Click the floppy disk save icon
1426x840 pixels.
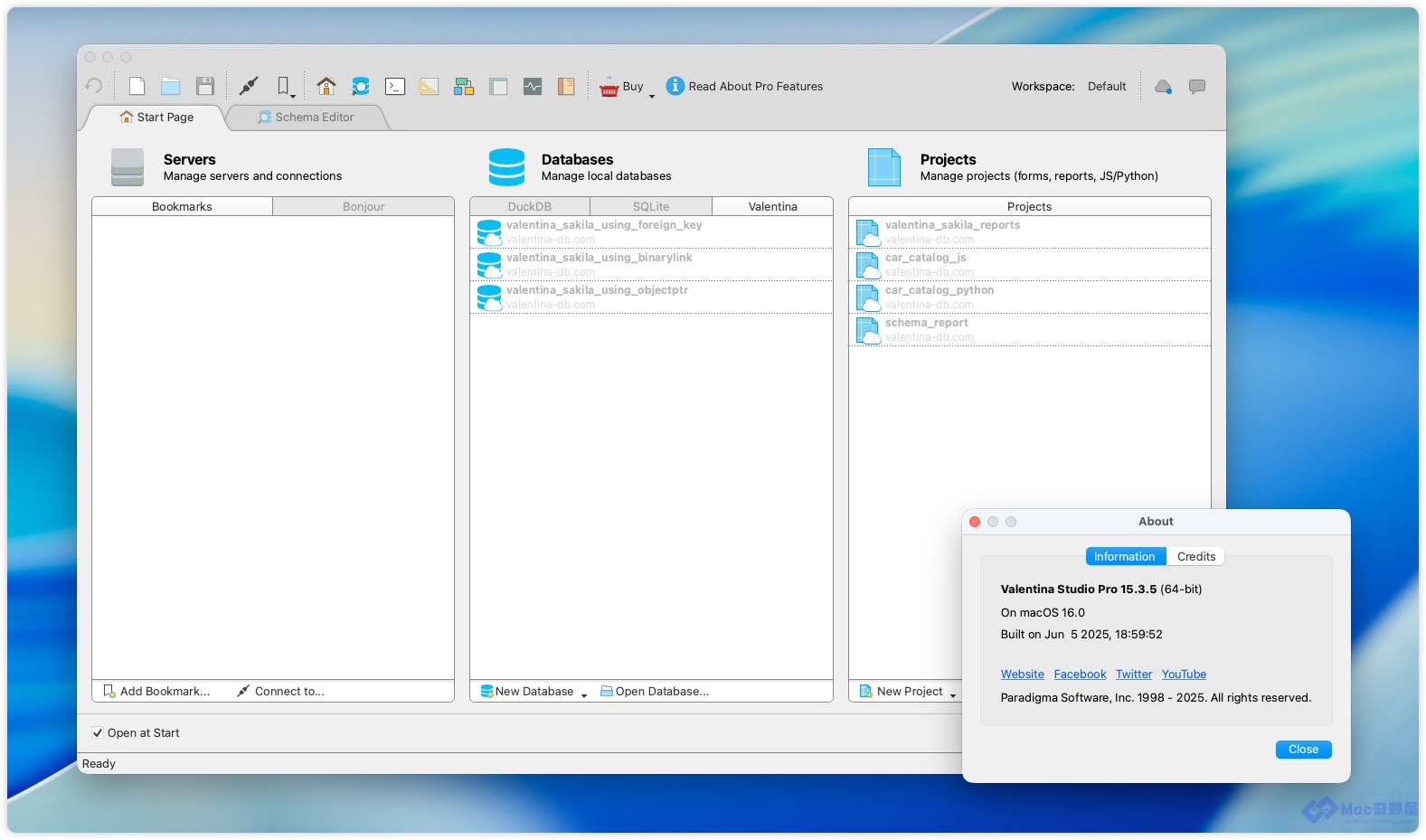205,86
